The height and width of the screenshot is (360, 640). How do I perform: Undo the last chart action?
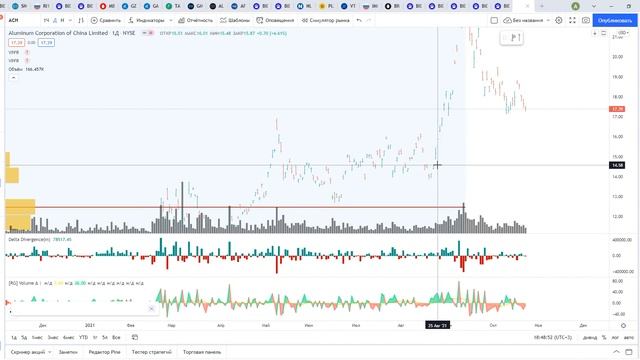(x=359, y=20)
